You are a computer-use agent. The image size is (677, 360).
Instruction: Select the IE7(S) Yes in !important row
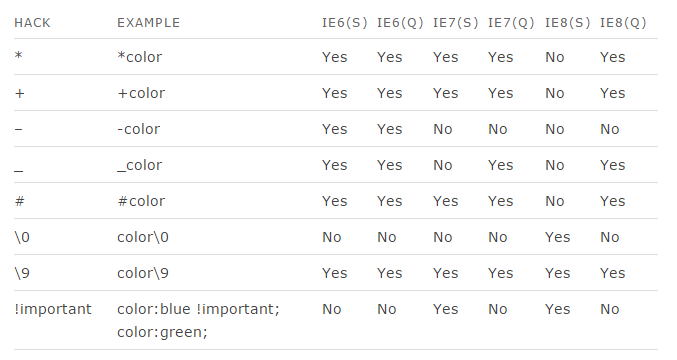pyautogui.click(x=446, y=309)
